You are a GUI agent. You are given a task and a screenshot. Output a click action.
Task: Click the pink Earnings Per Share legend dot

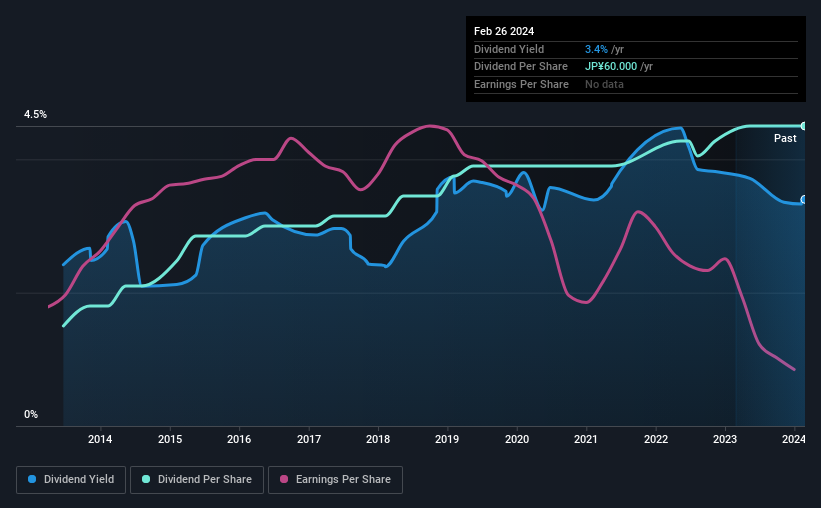[284, 479]
